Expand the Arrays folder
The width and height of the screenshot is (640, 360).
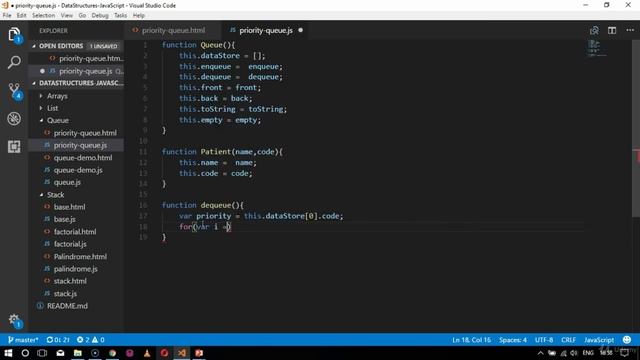click(57, 96)
